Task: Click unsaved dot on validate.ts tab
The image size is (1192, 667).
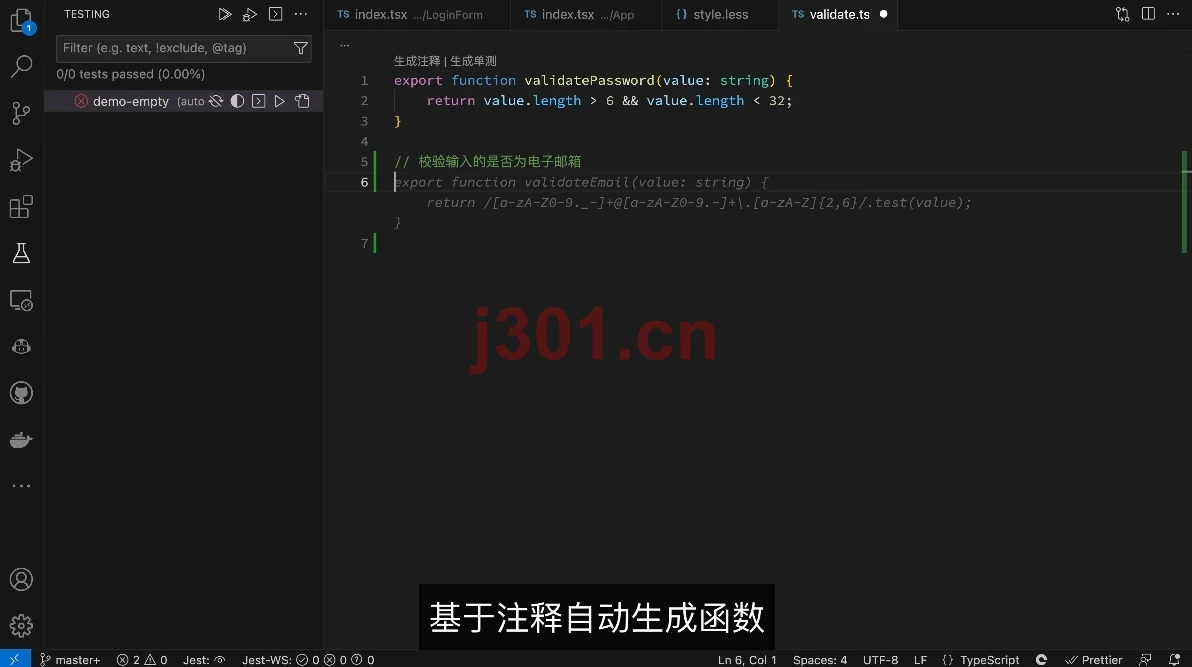Action: [x=883, y=14]
